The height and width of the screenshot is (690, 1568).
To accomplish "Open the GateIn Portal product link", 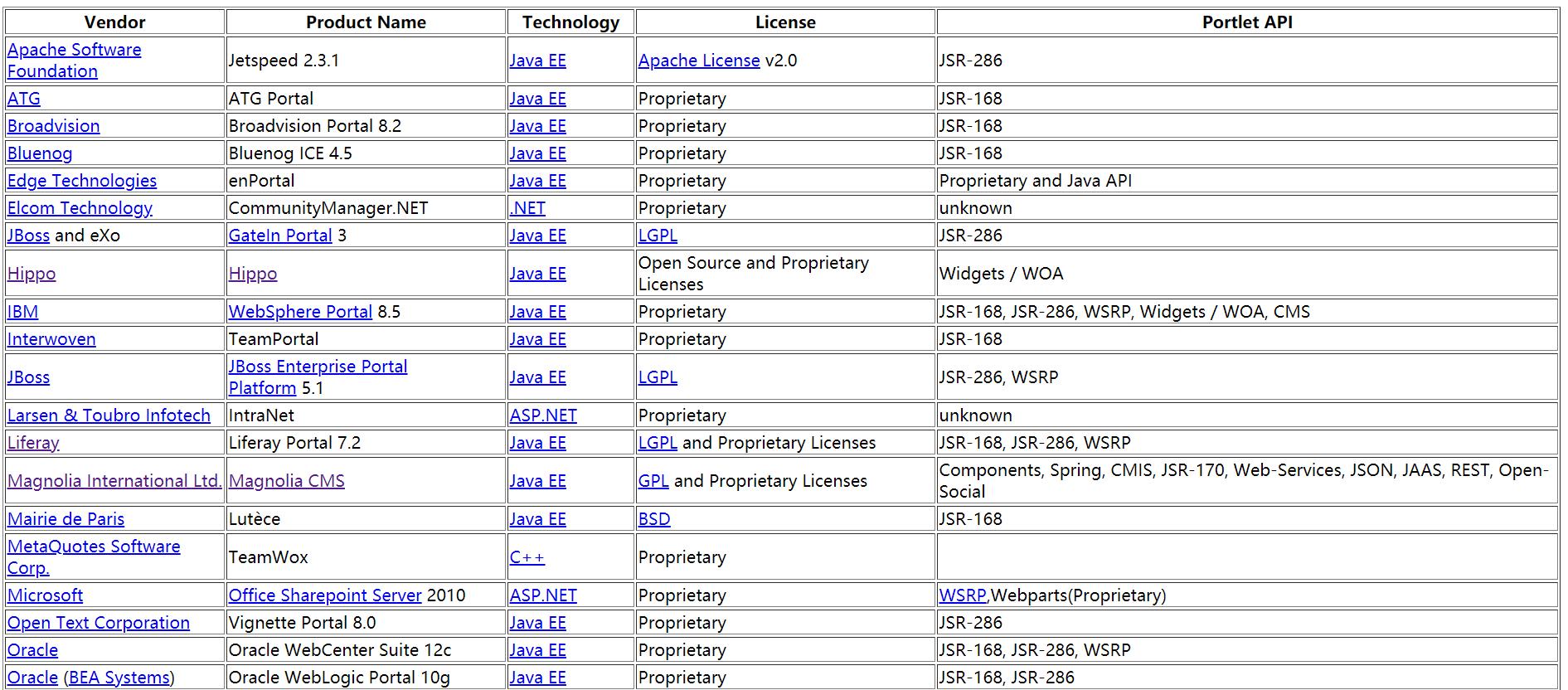I will click(x=280, y=236).
